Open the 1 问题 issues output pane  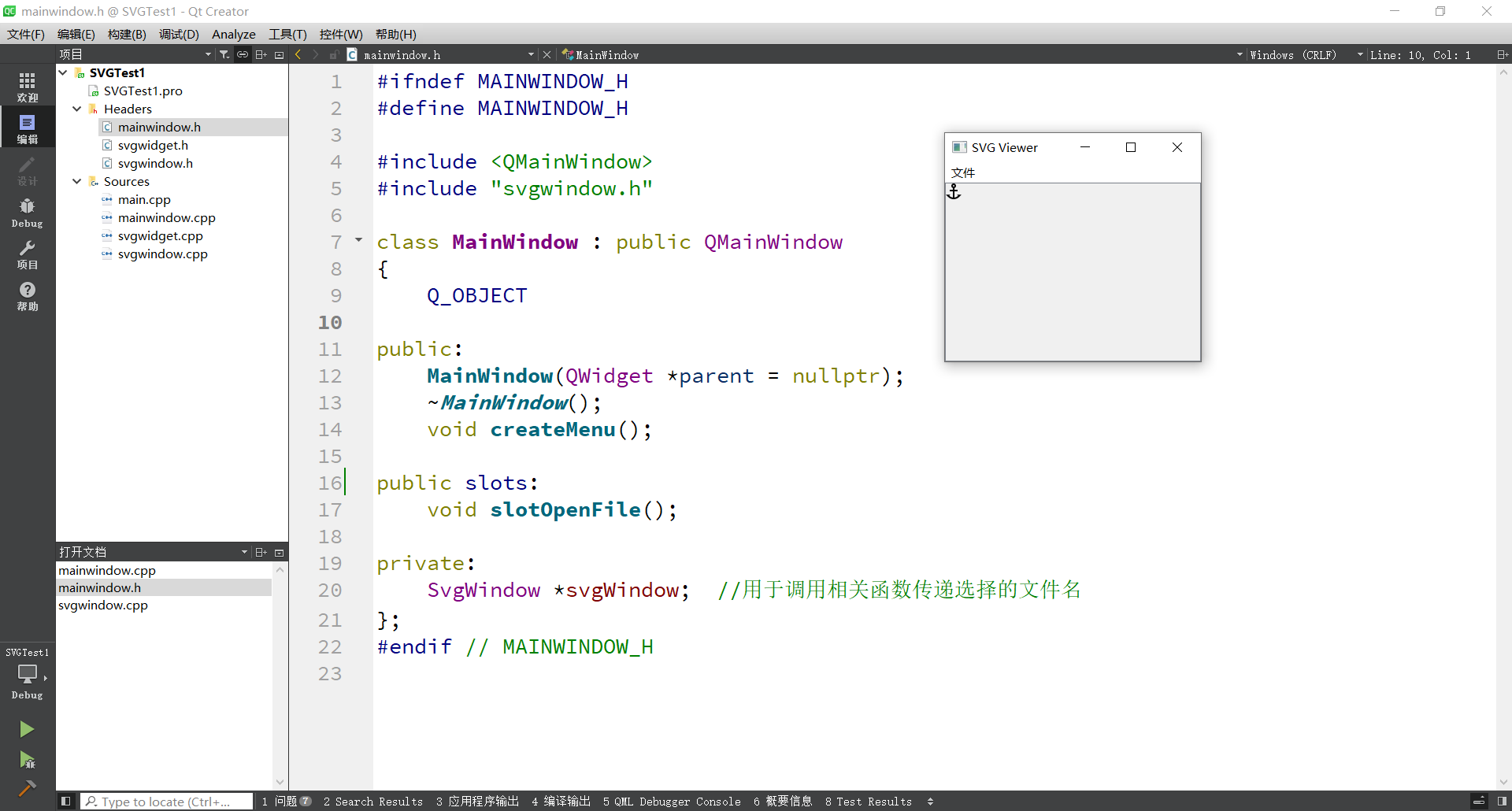287,802
